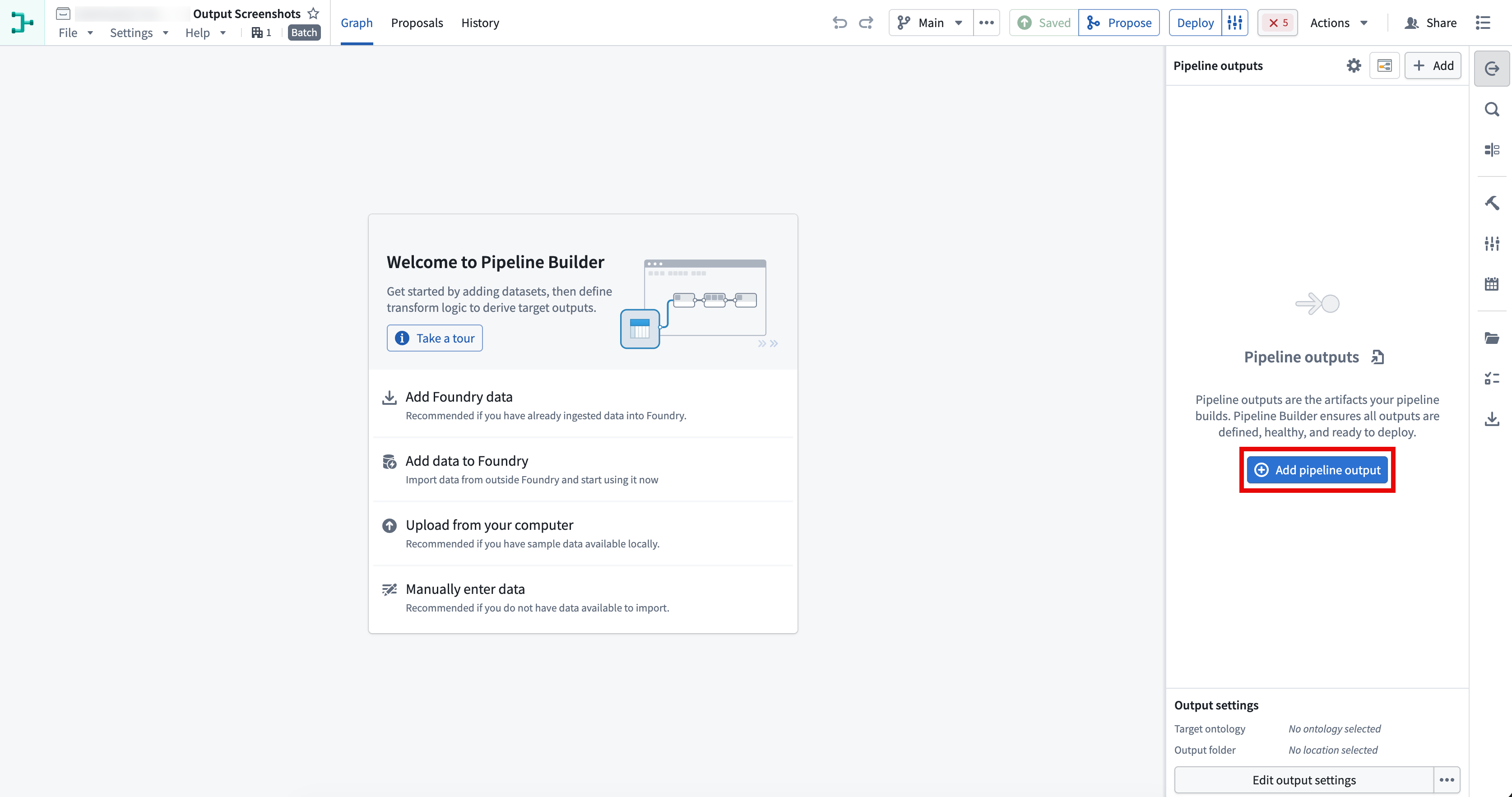Open the calendar schedules sidebar icon
Viewport: 1512px width, 797px height.
(1492, 284)
